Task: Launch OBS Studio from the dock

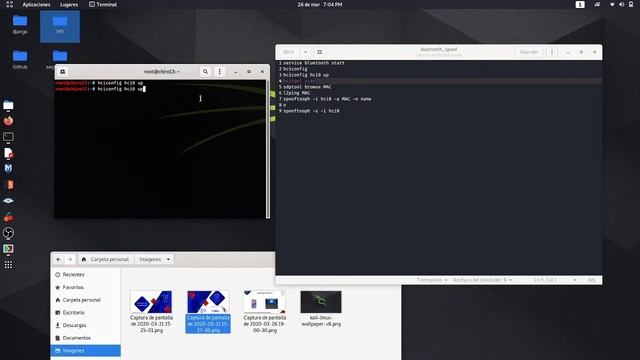Action: pyautogui.click(x=8, y=233)
